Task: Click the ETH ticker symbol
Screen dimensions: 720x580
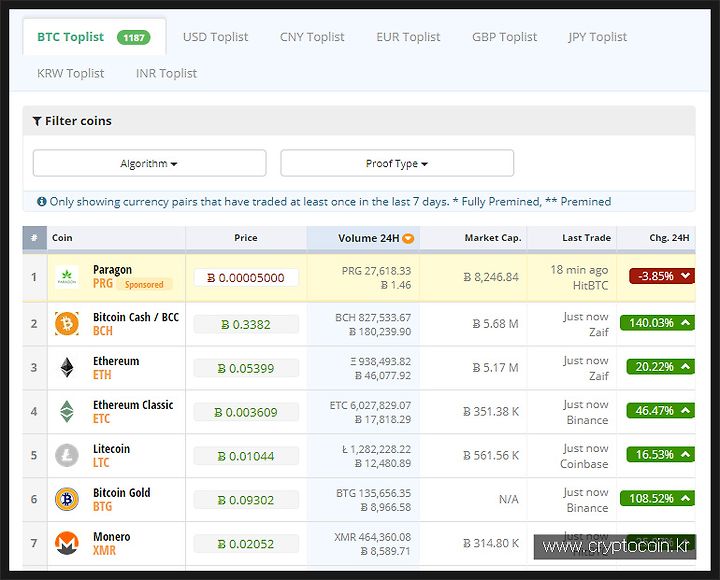Action: [x=102, y=375]
